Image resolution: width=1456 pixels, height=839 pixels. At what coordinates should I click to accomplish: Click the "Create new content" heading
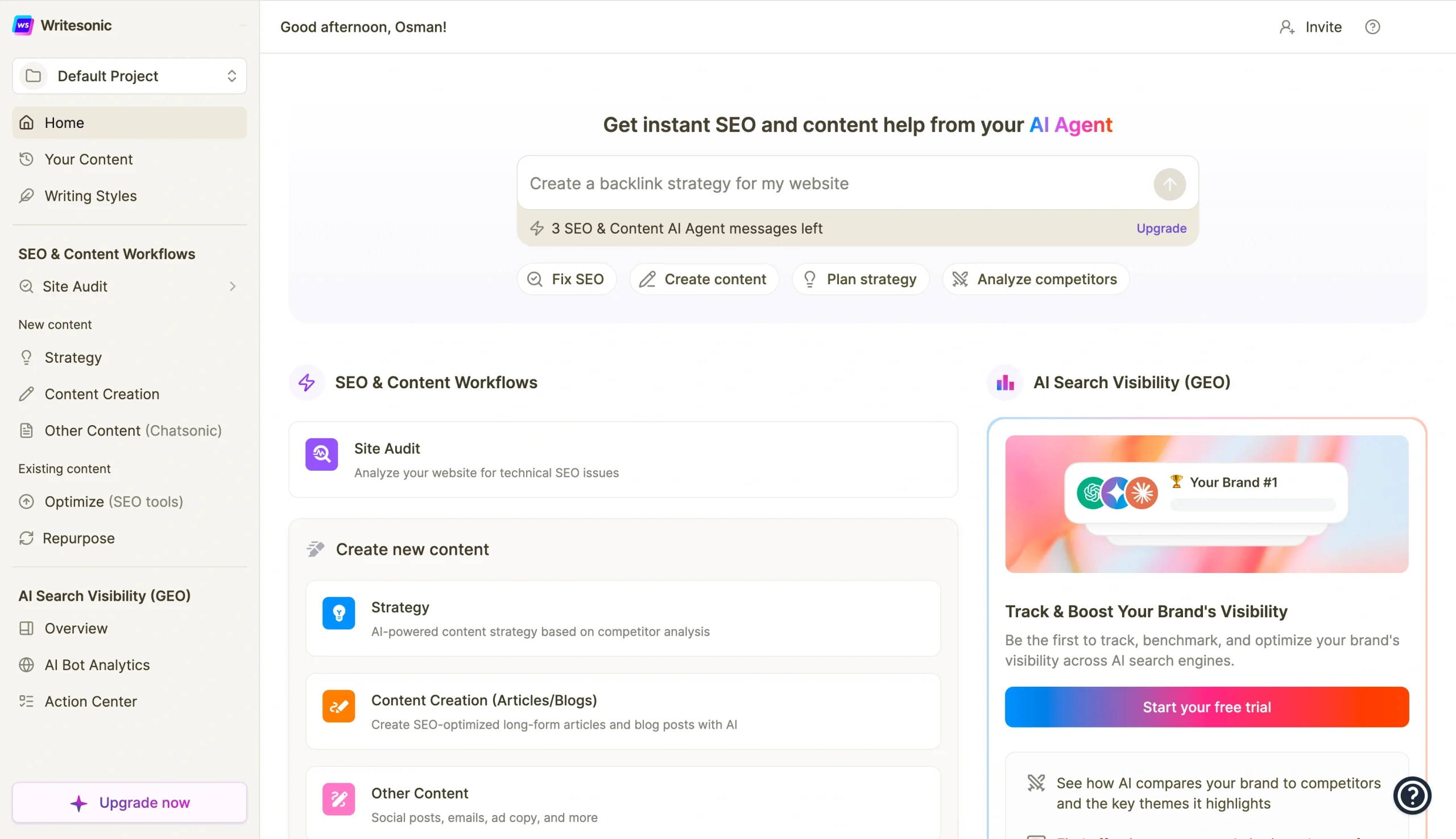[412, 549]
